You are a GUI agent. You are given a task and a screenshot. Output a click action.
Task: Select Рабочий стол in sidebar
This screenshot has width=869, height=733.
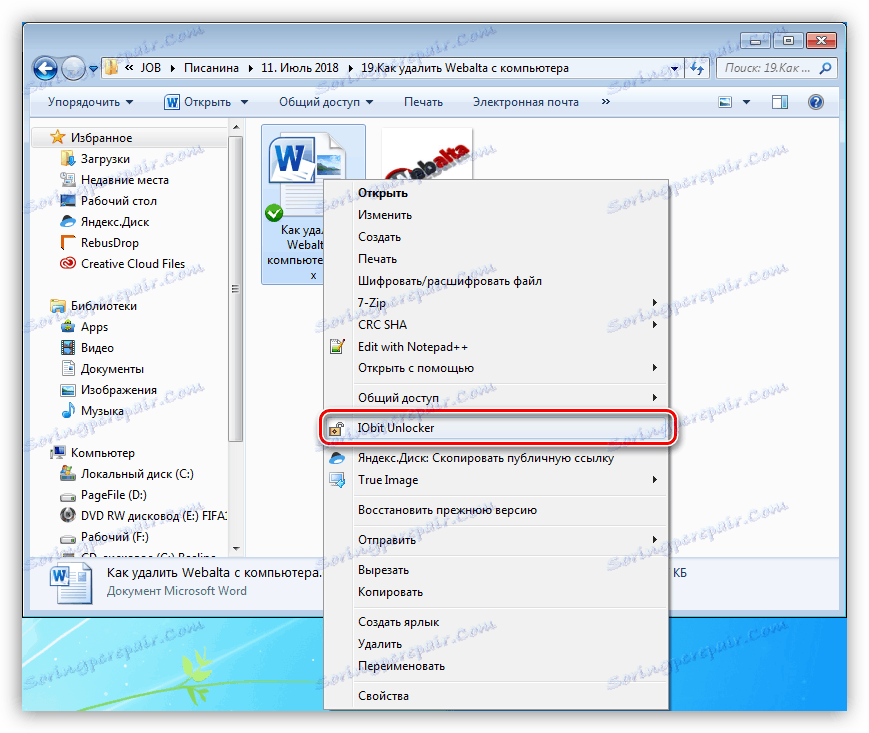pyautogui.click(x=119, y=201)
